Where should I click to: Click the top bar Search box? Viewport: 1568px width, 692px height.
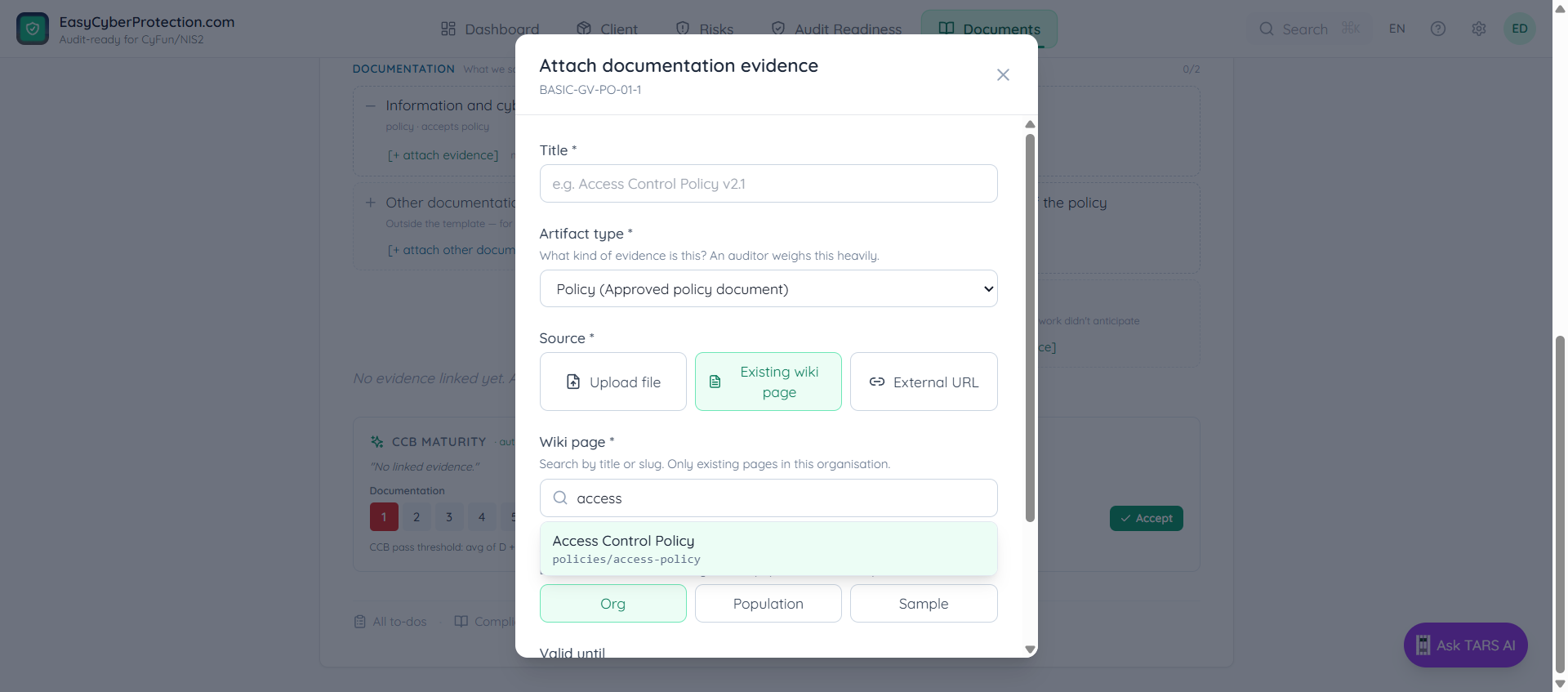pyautogui.click(x=1311, y=29)
